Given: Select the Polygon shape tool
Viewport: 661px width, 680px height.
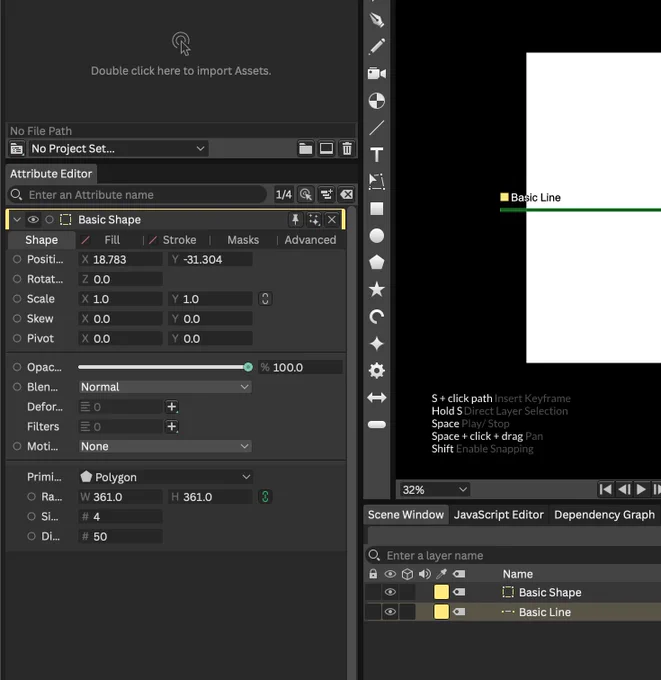Looking at the screenshot, I should coord(376,262).
